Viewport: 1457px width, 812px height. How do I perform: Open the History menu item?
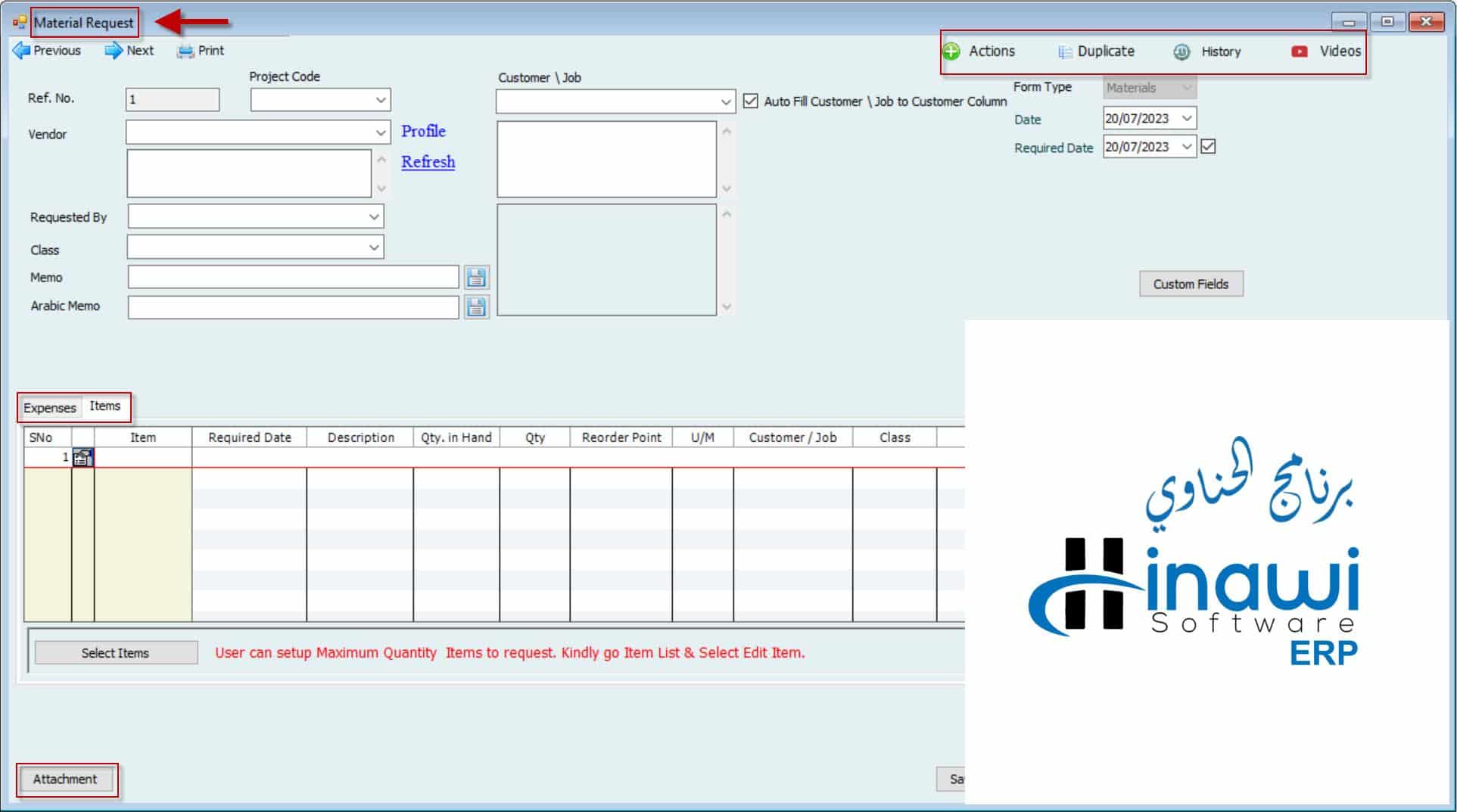pyautogui.click(x=1221, y=51)
